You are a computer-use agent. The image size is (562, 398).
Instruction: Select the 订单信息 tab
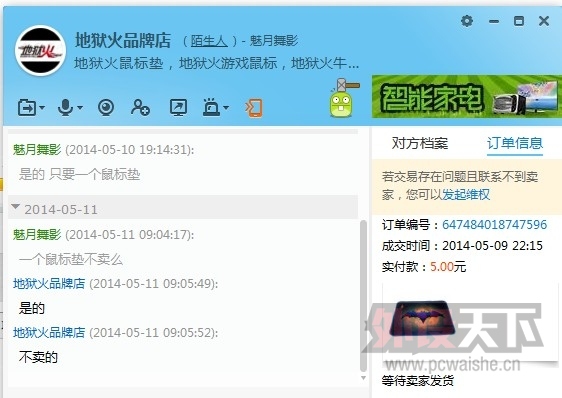(515, 143)
